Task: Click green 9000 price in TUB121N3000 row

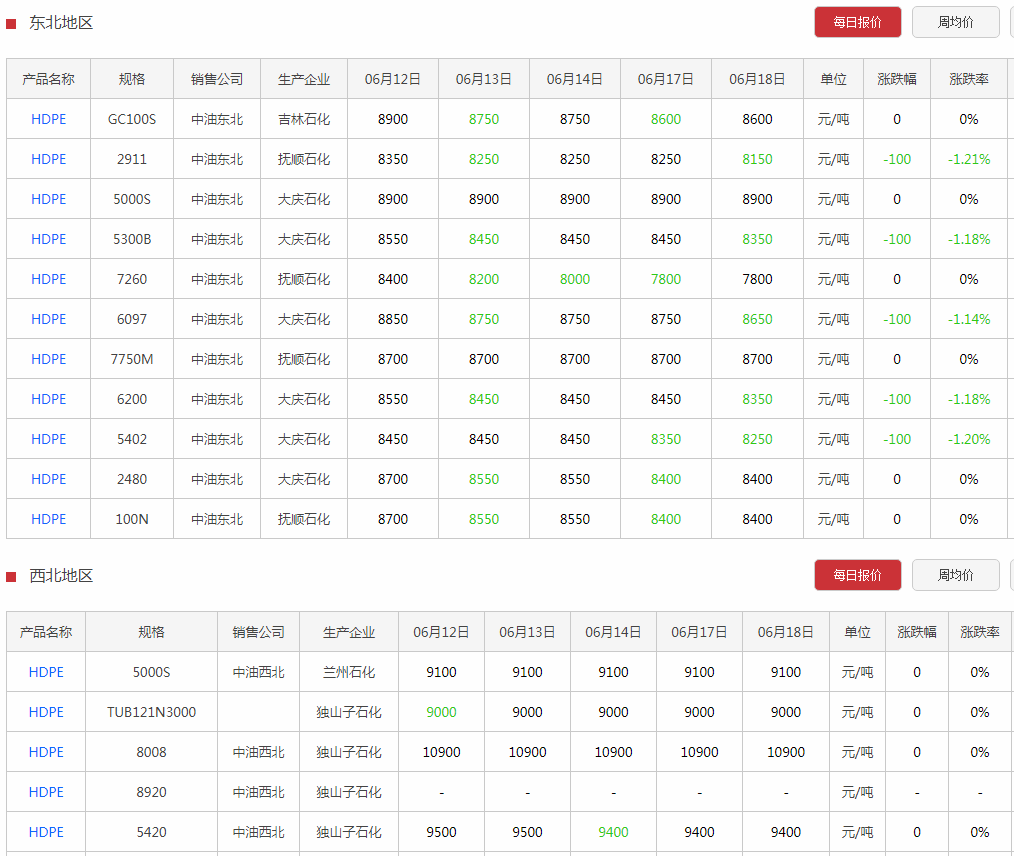Action: (441, 712)
